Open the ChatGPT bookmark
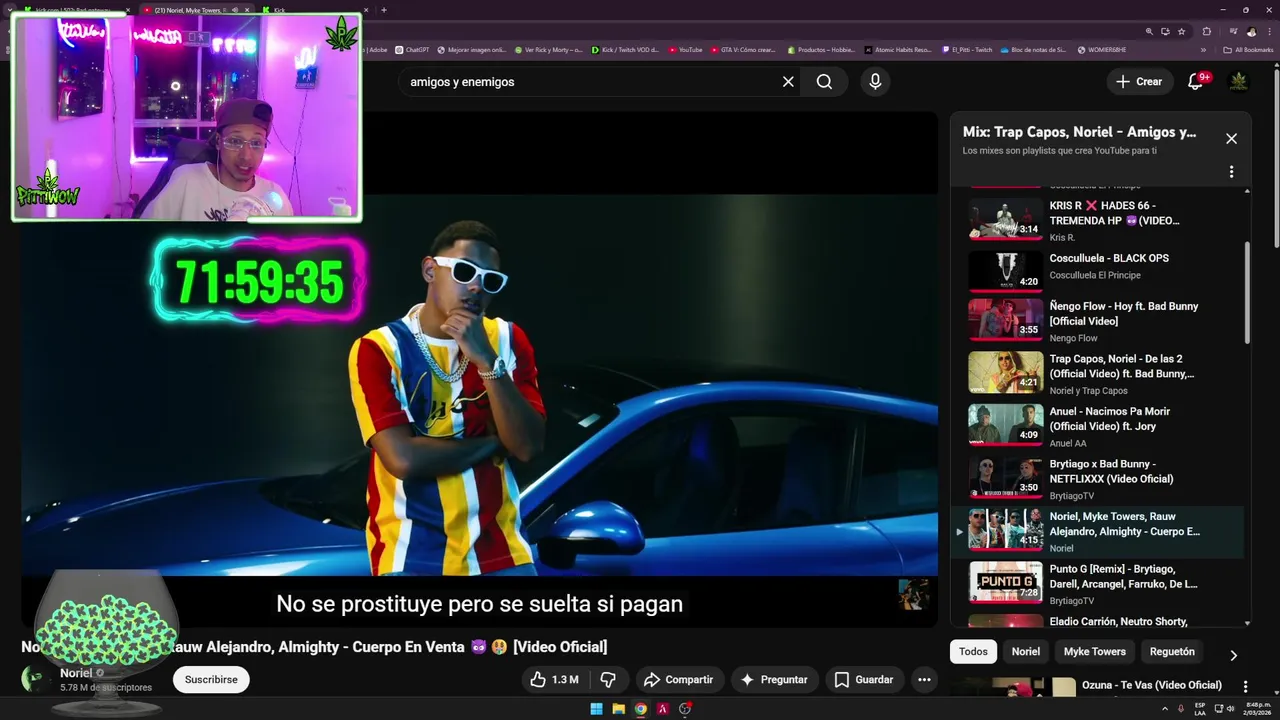Screen dimensions: 1280x720 coord(412,49)
